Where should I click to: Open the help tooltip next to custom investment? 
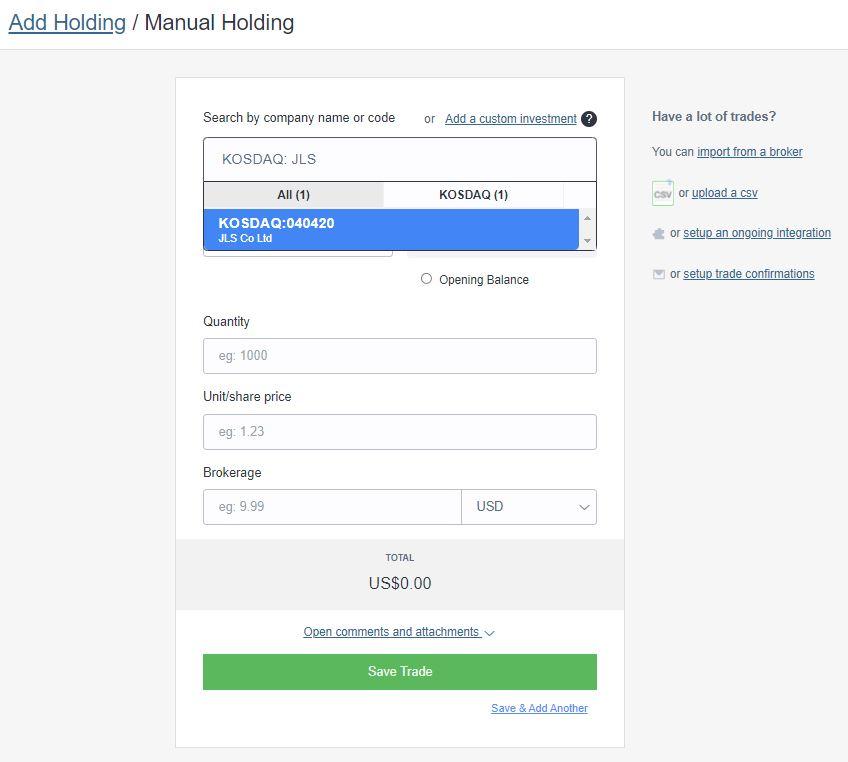[x=588, y=119]
